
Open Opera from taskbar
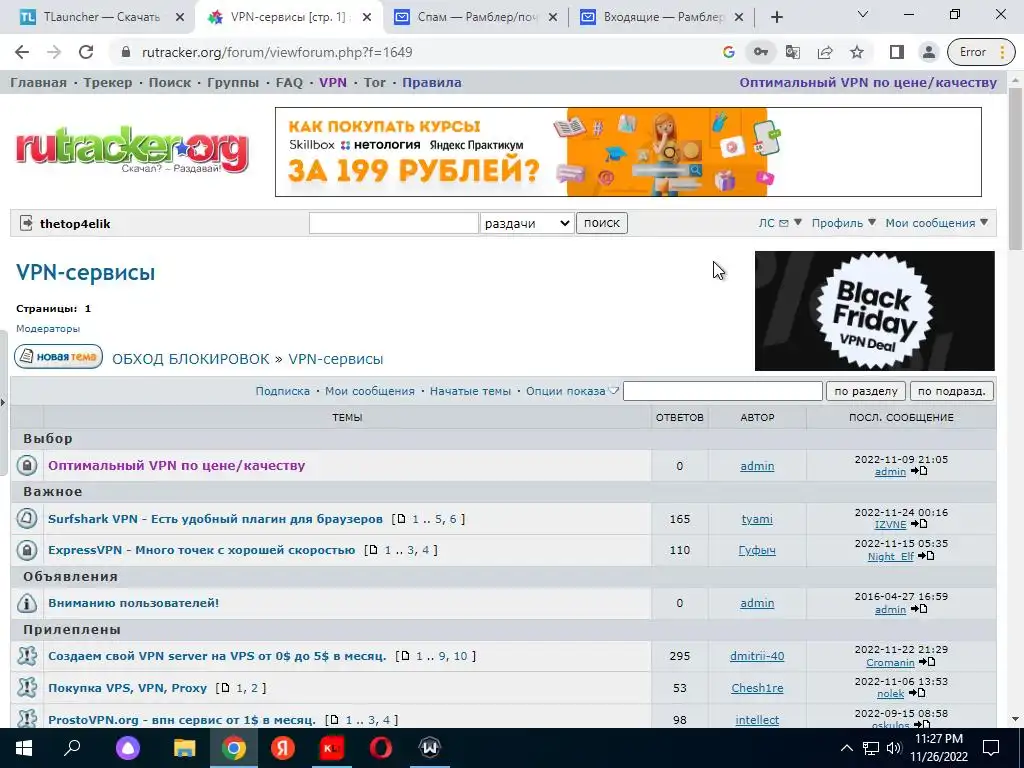coord(381,748)
